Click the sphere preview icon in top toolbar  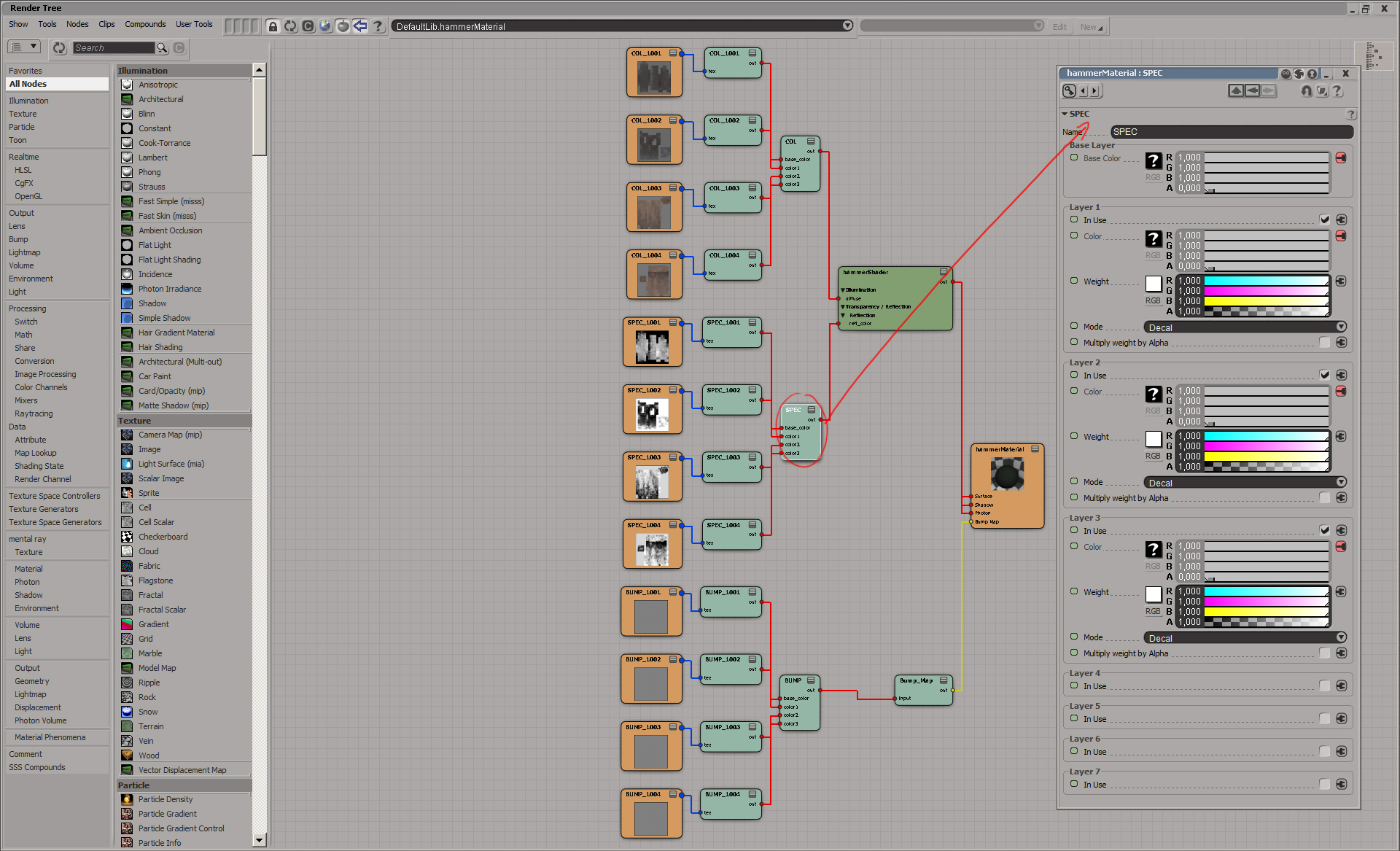pos(343,26)
